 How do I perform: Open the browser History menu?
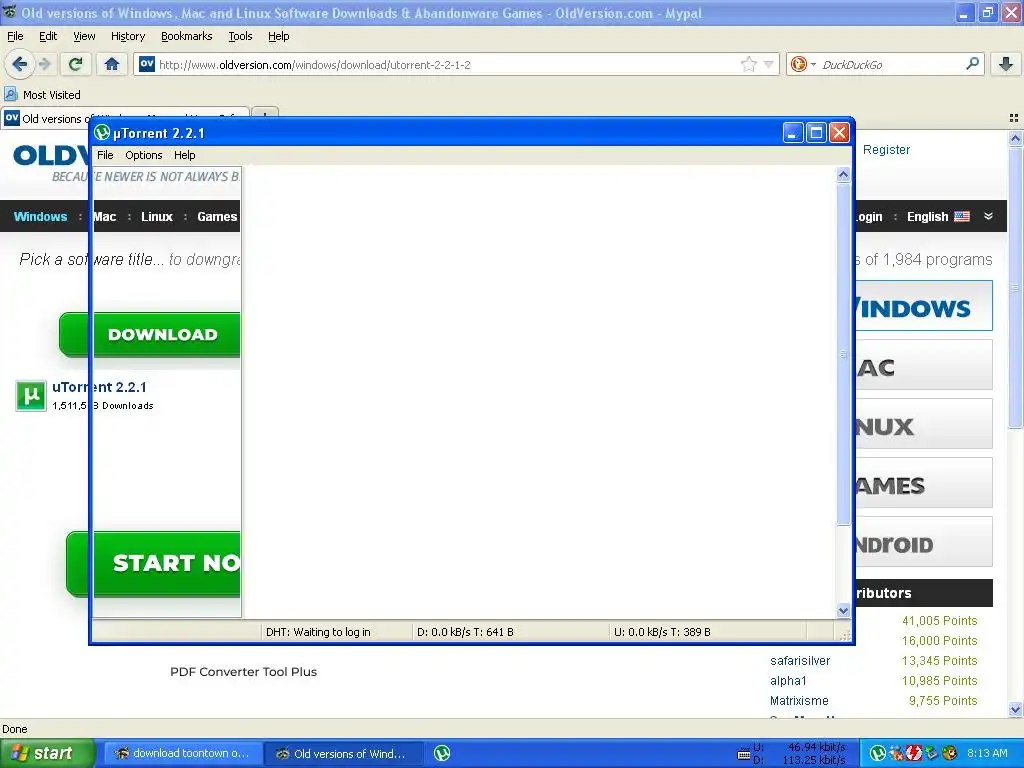pyautogui.click(x=128, y=36)
